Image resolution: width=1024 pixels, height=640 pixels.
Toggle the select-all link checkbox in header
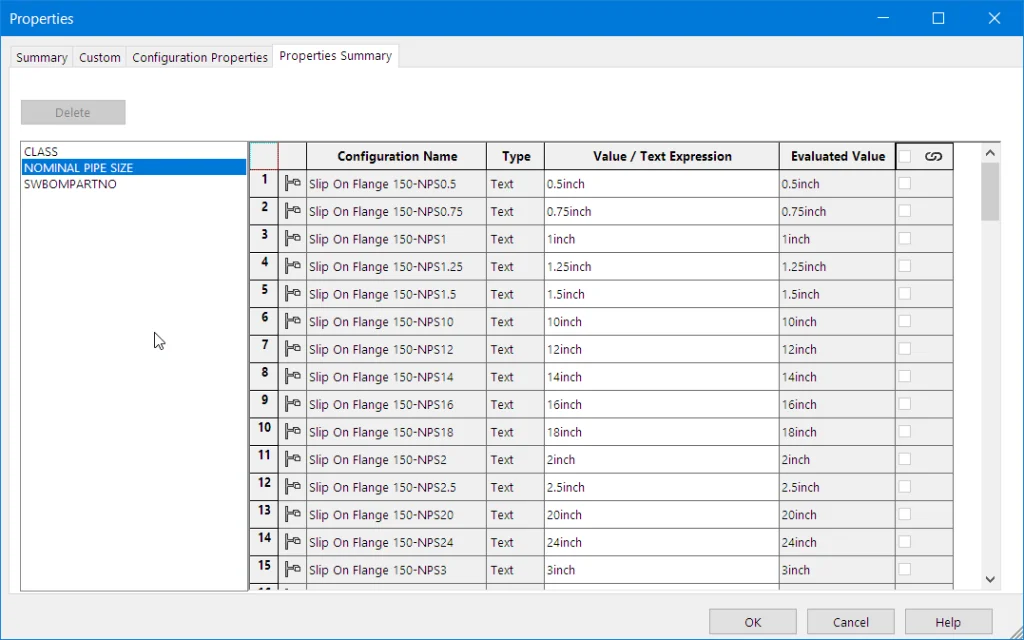(x=905, y=156)
